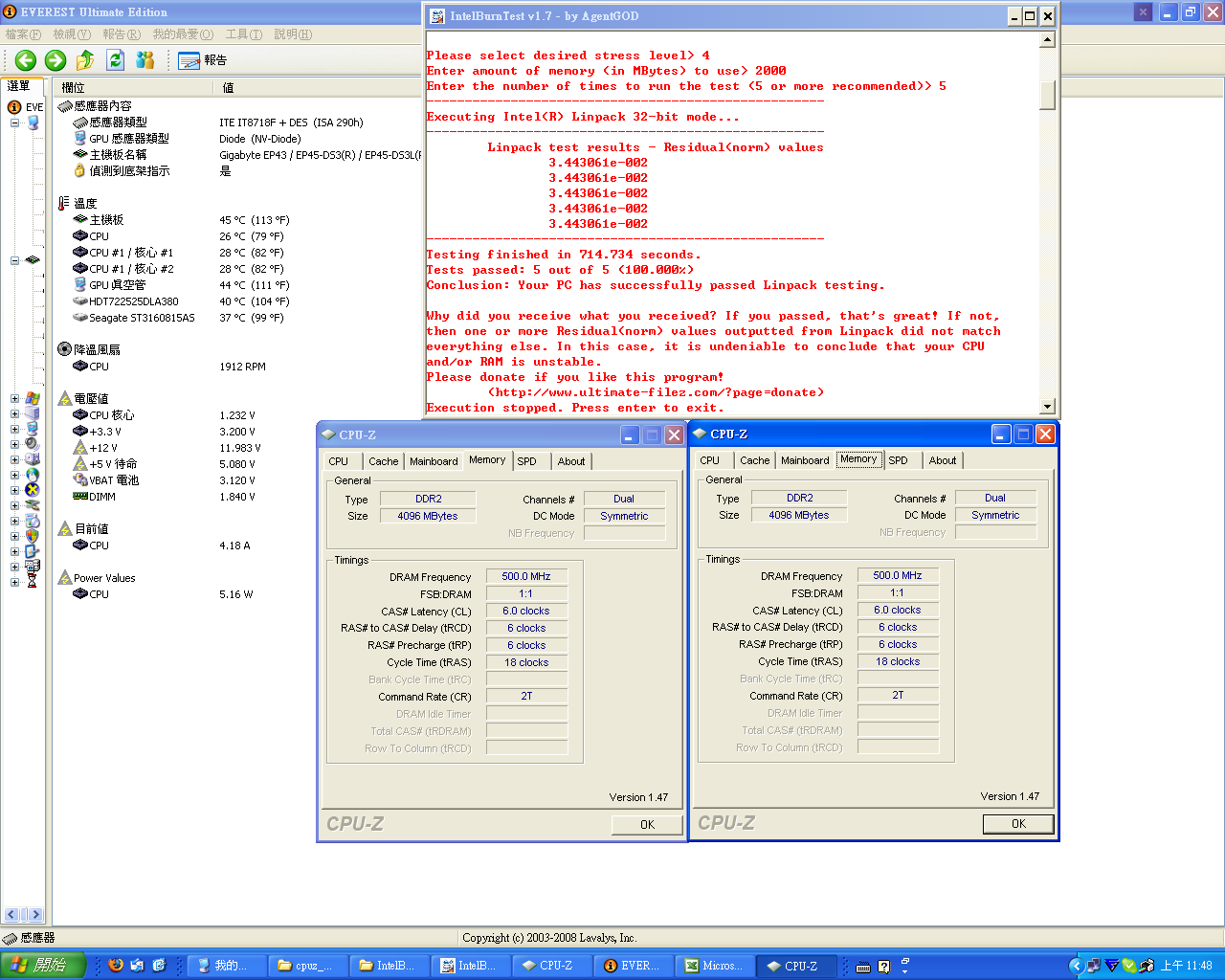Open the 我的最愛(O) favorites menu
Image resolution: width=1225 pixels, height=980 pixels.
pyautogui.click(x=183, y=34)
